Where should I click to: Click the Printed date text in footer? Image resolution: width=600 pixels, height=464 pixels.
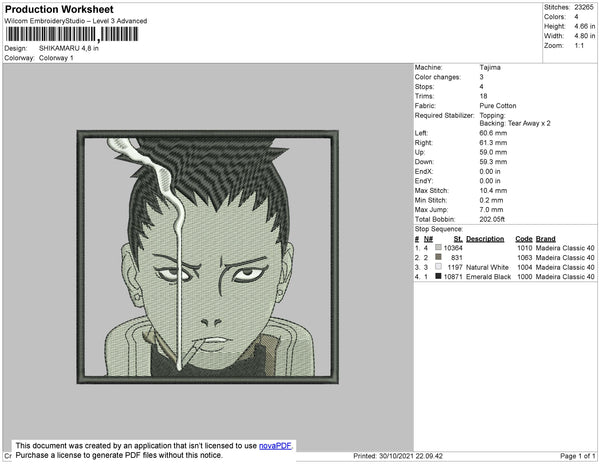click(x=398, y=456)
